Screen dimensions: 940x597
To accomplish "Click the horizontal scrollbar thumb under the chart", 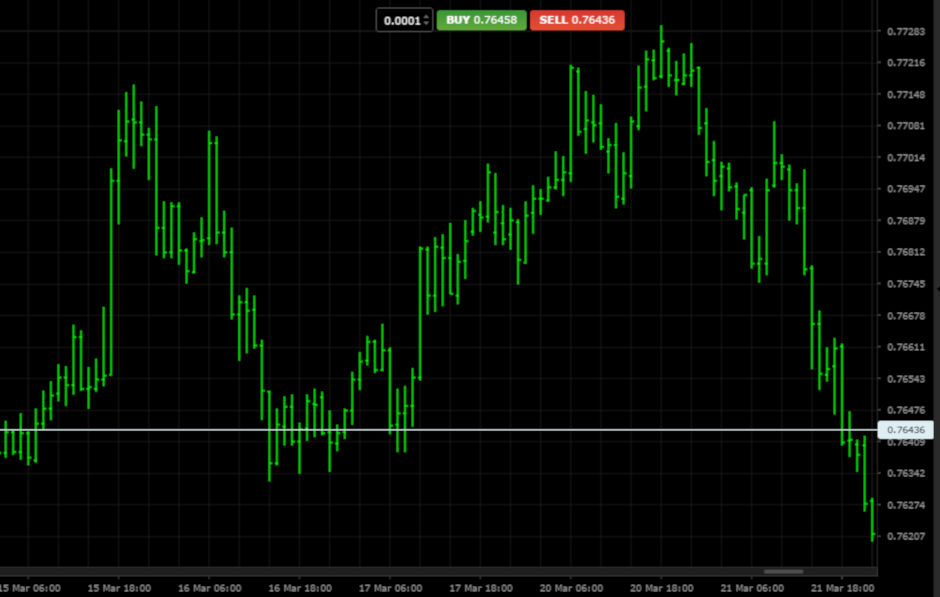I will click(783, 571).
